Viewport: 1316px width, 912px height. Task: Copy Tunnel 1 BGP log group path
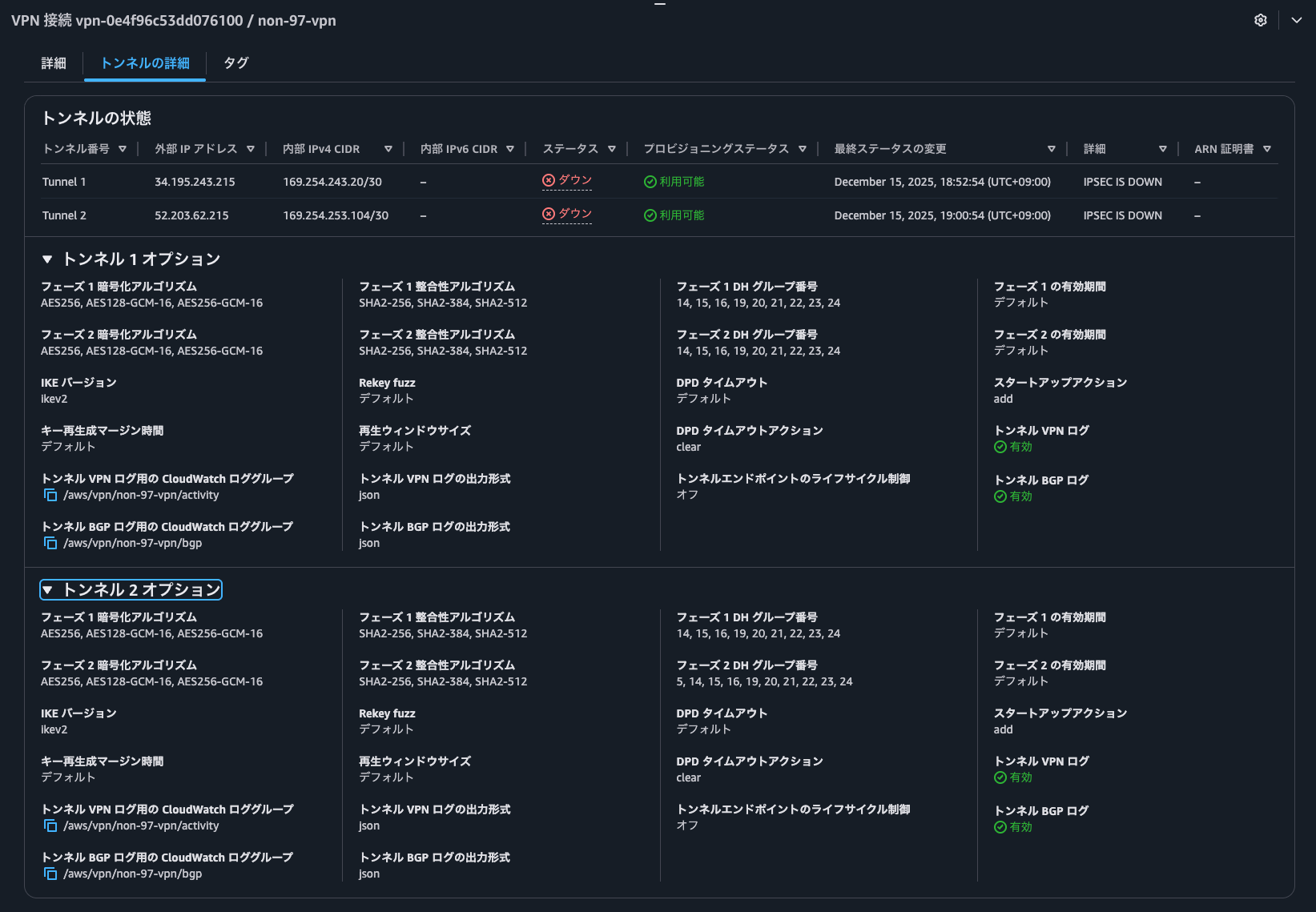point(50,544)
